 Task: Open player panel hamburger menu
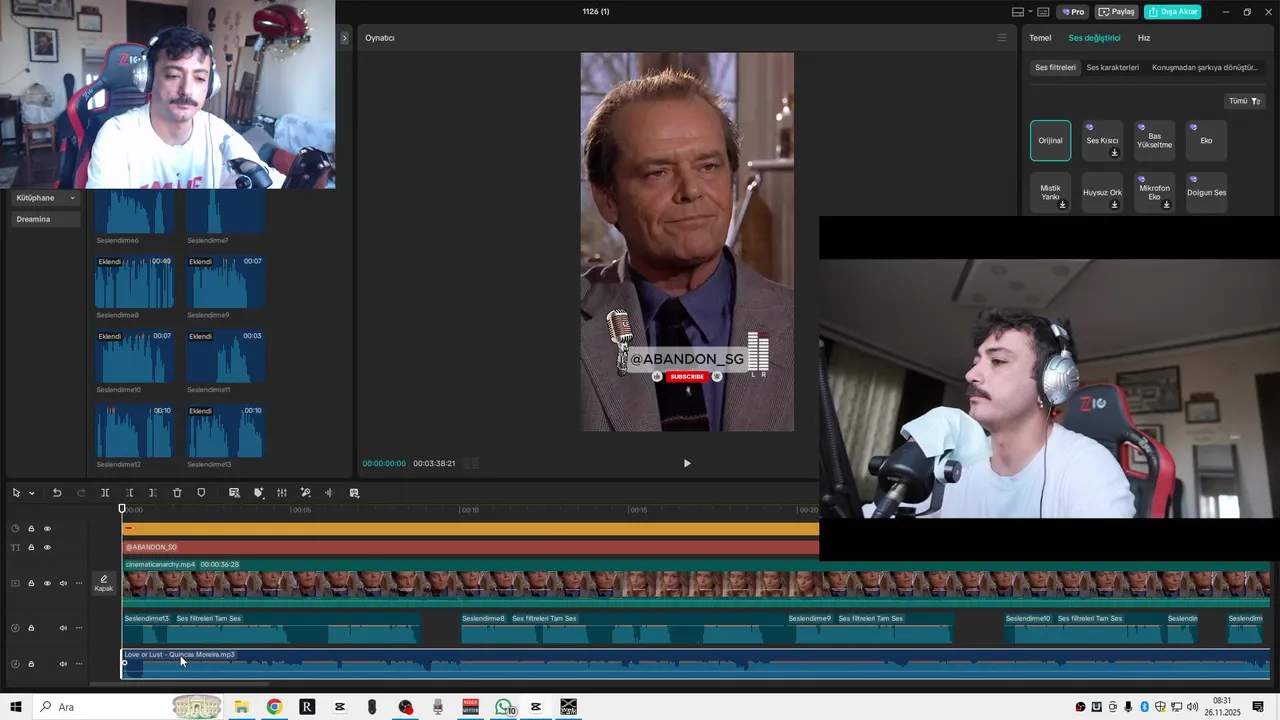click(1001, 38)
